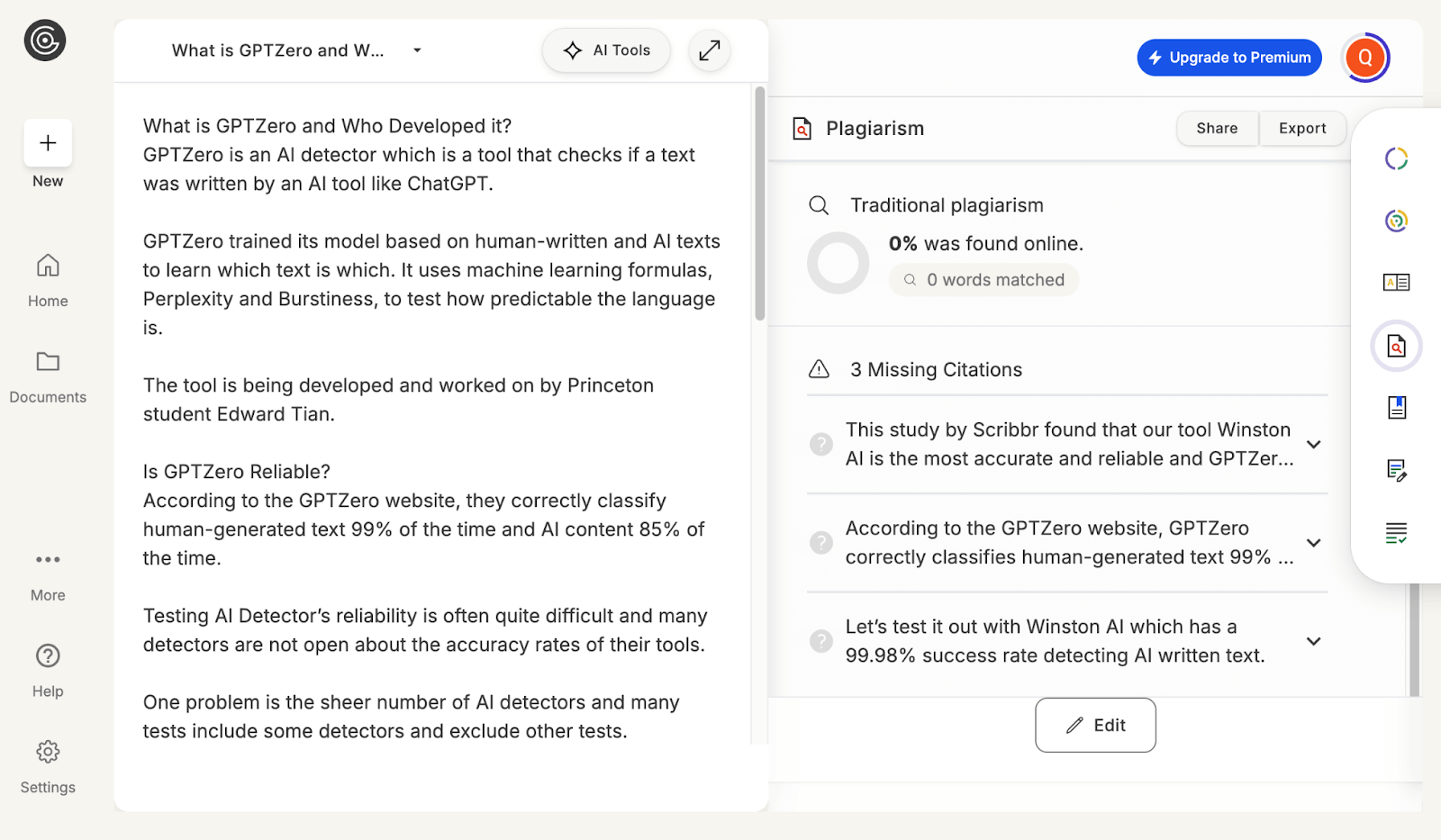
Task: Click question mark icon beside Scribbr citation
Action: click(820, 444)
